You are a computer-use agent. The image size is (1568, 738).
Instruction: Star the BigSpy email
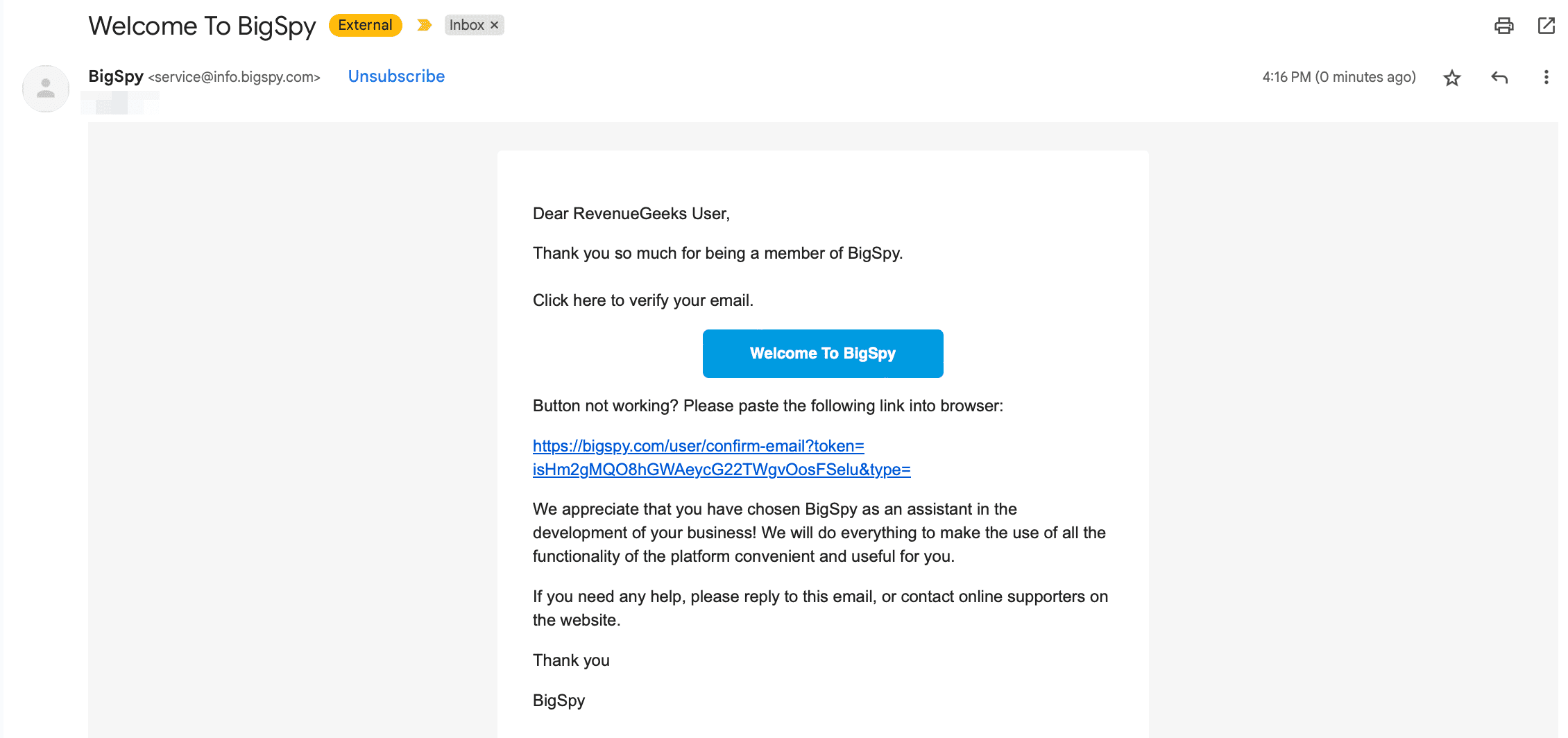coord(1452,78)
